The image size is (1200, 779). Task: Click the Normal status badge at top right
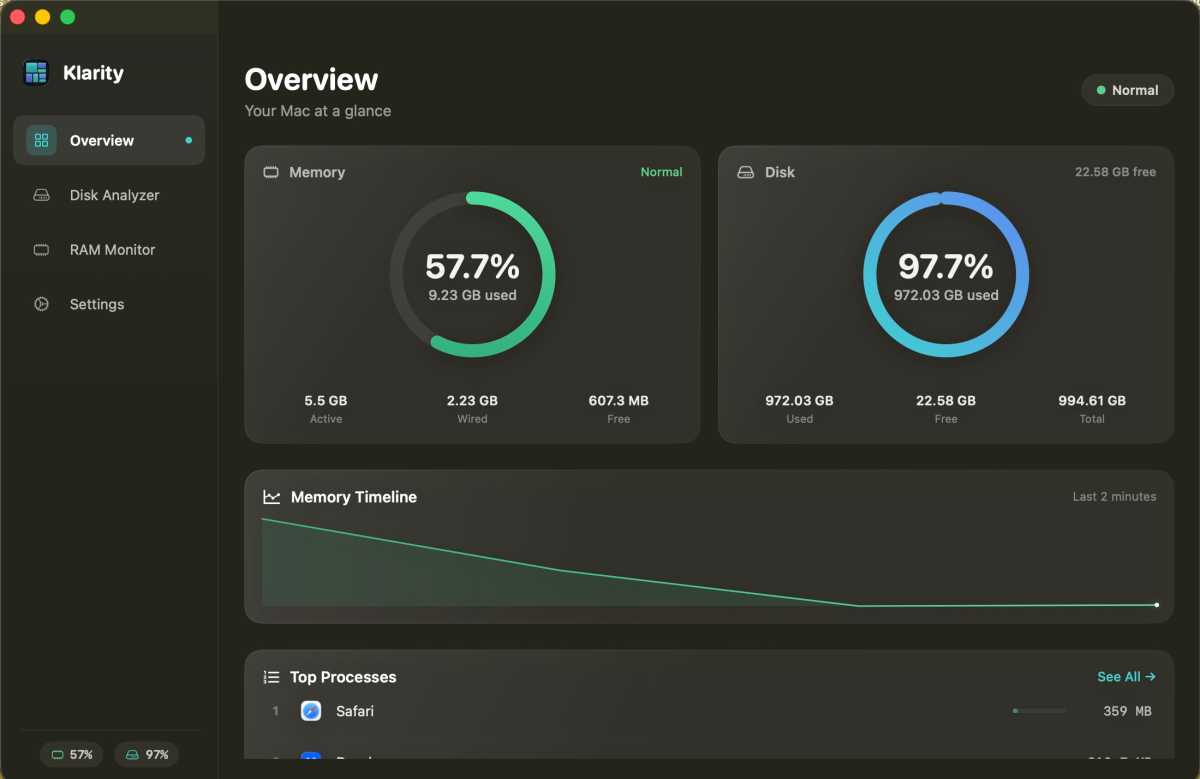1128,90
